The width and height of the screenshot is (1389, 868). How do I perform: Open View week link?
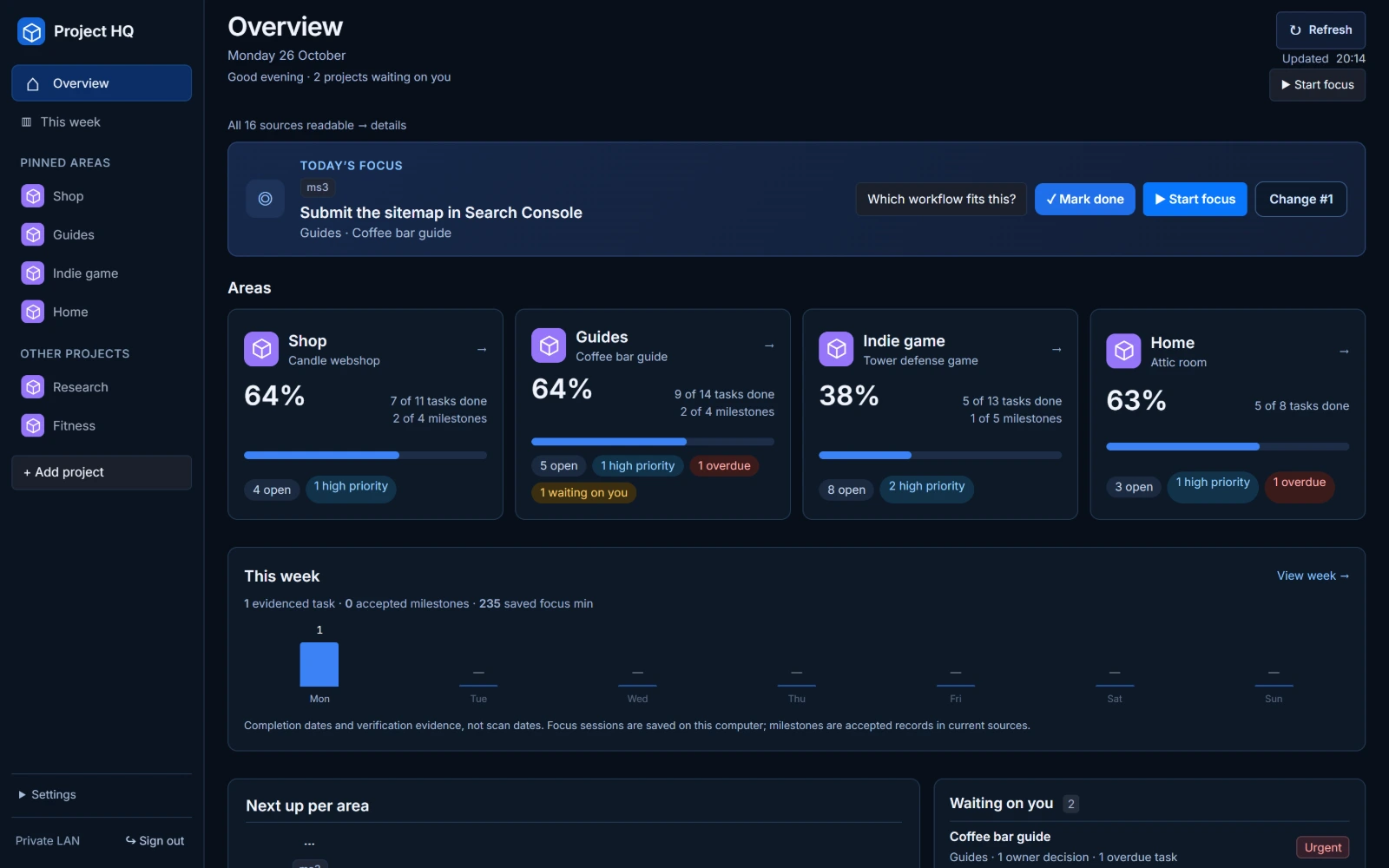click(1313, 575)
